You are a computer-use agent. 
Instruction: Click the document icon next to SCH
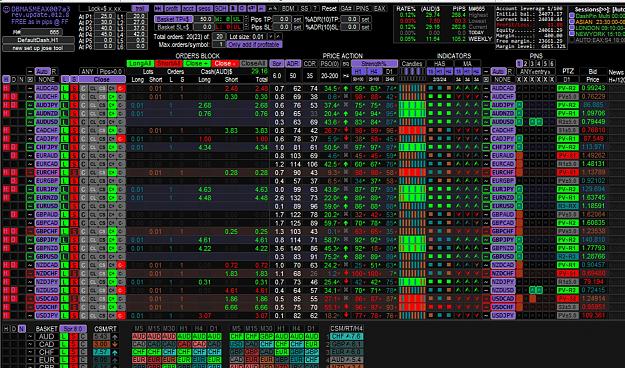[233, 8]
